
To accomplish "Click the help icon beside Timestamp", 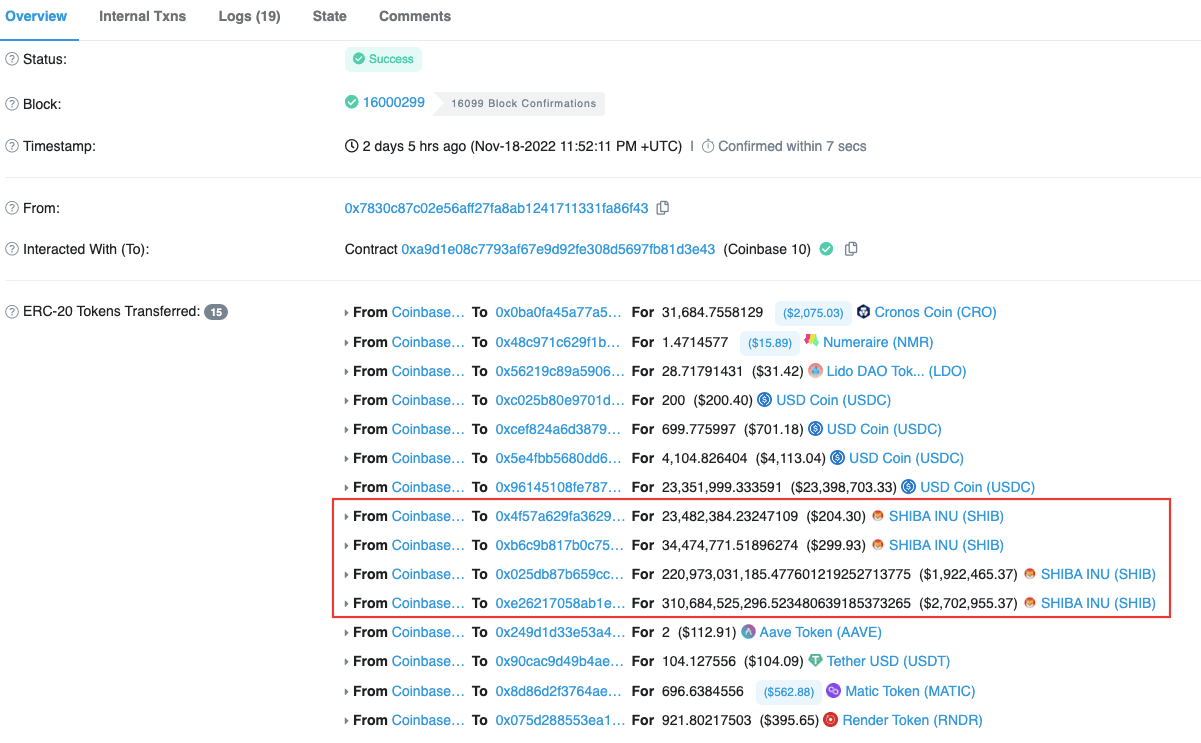I will [x=12, y=146].
